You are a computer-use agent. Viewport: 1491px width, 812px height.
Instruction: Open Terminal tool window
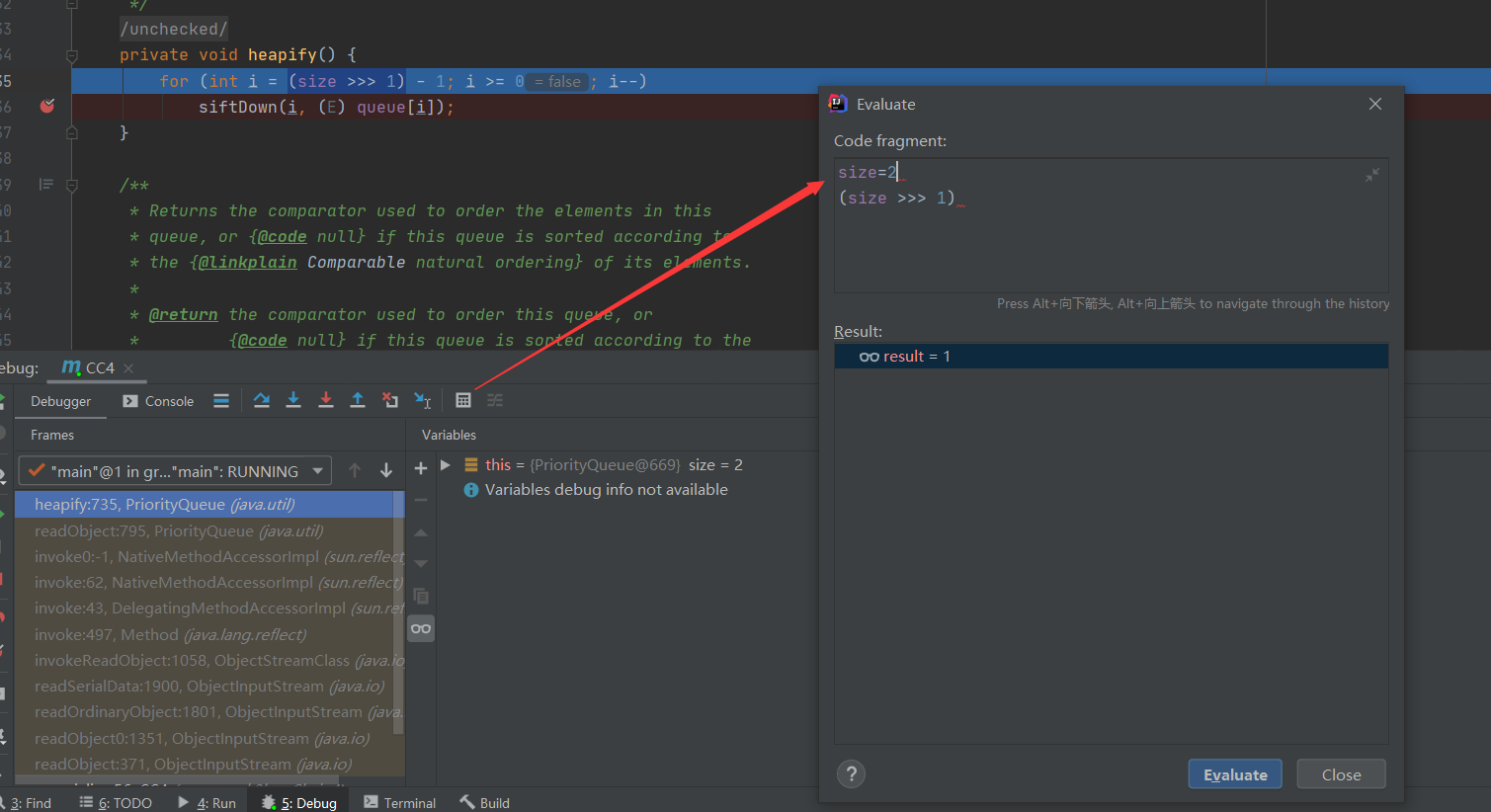[400, 802]
